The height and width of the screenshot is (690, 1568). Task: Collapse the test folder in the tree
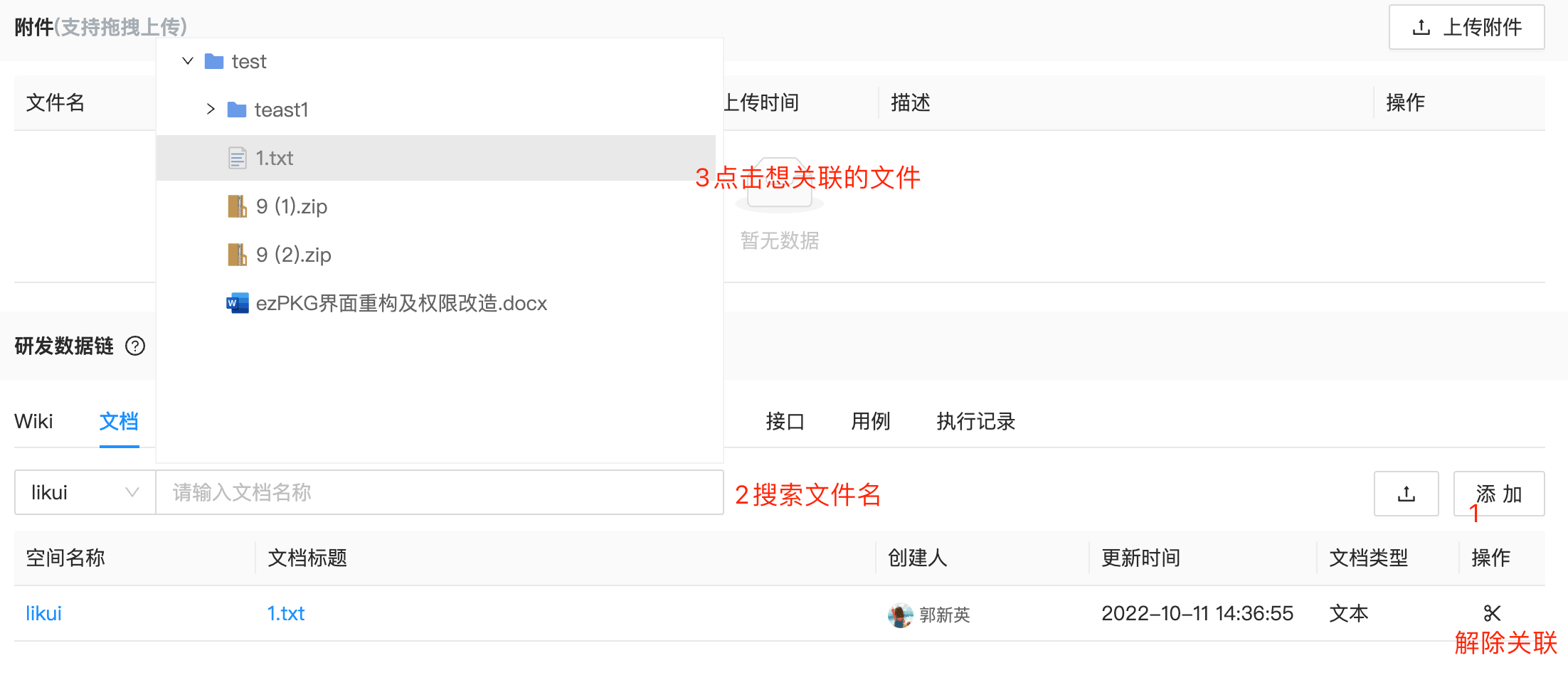click(x=187, y=61)
